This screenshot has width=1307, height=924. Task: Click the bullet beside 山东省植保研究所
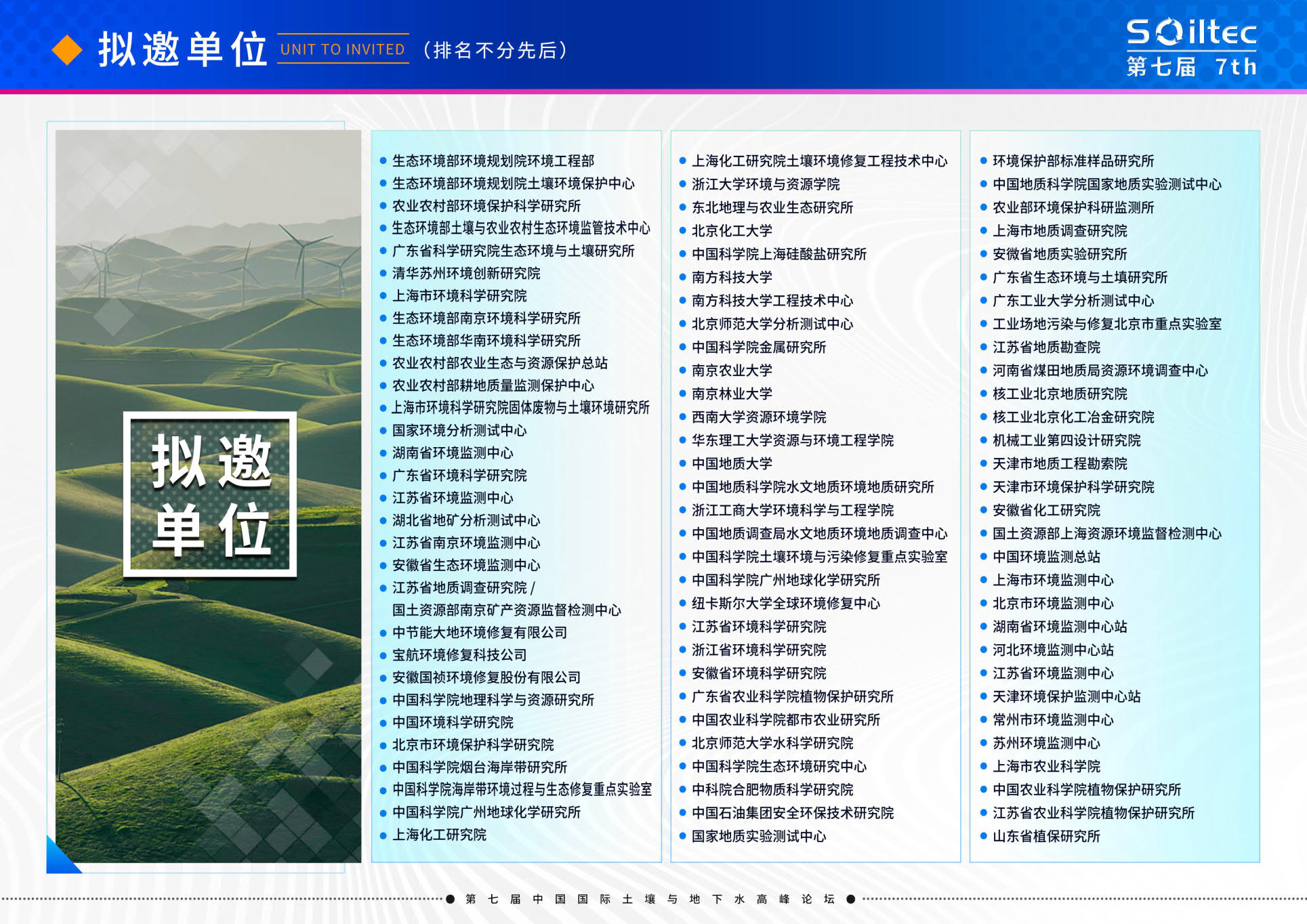(984, 836)
